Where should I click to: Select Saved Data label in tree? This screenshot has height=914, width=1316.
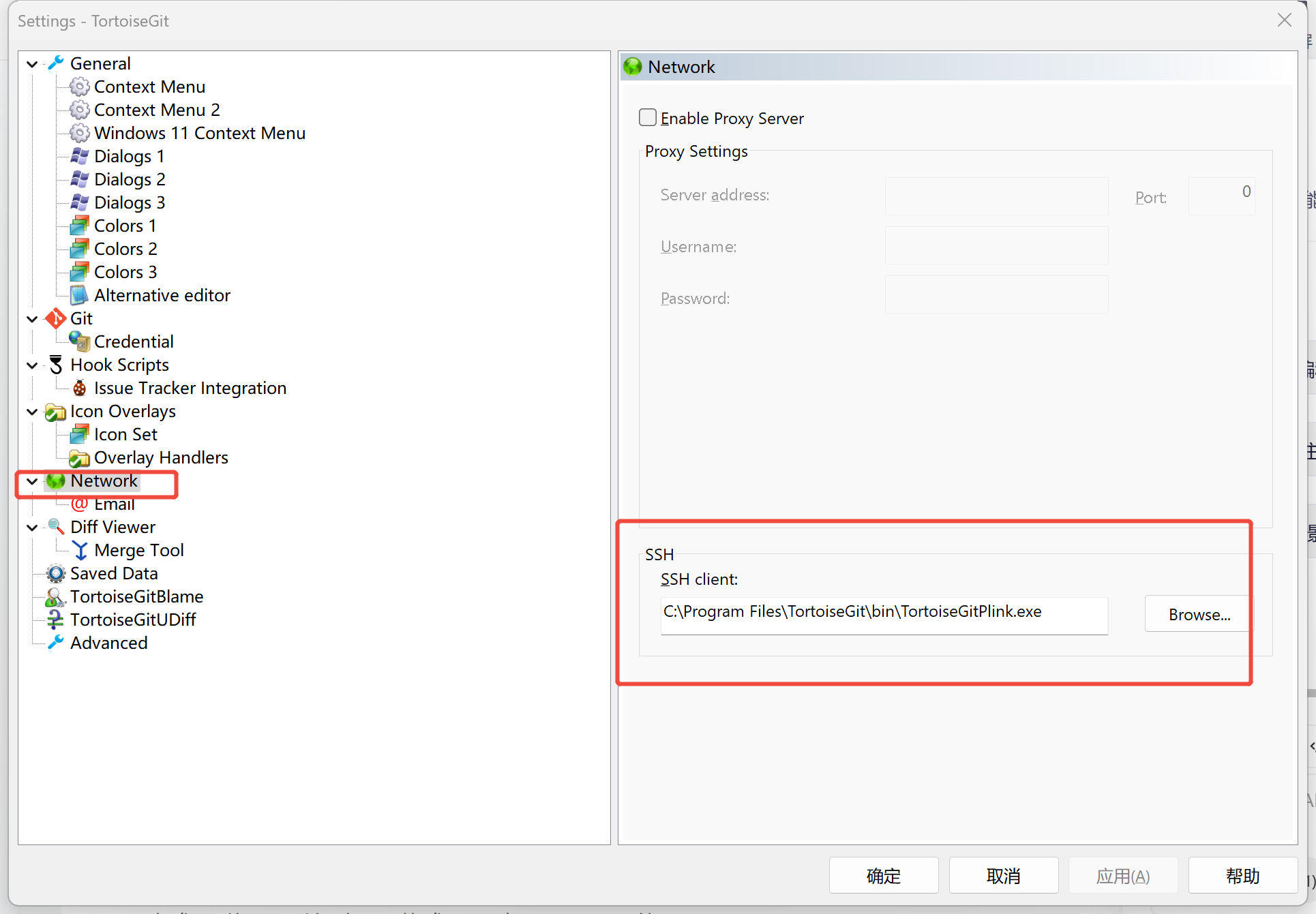[114, 573]
